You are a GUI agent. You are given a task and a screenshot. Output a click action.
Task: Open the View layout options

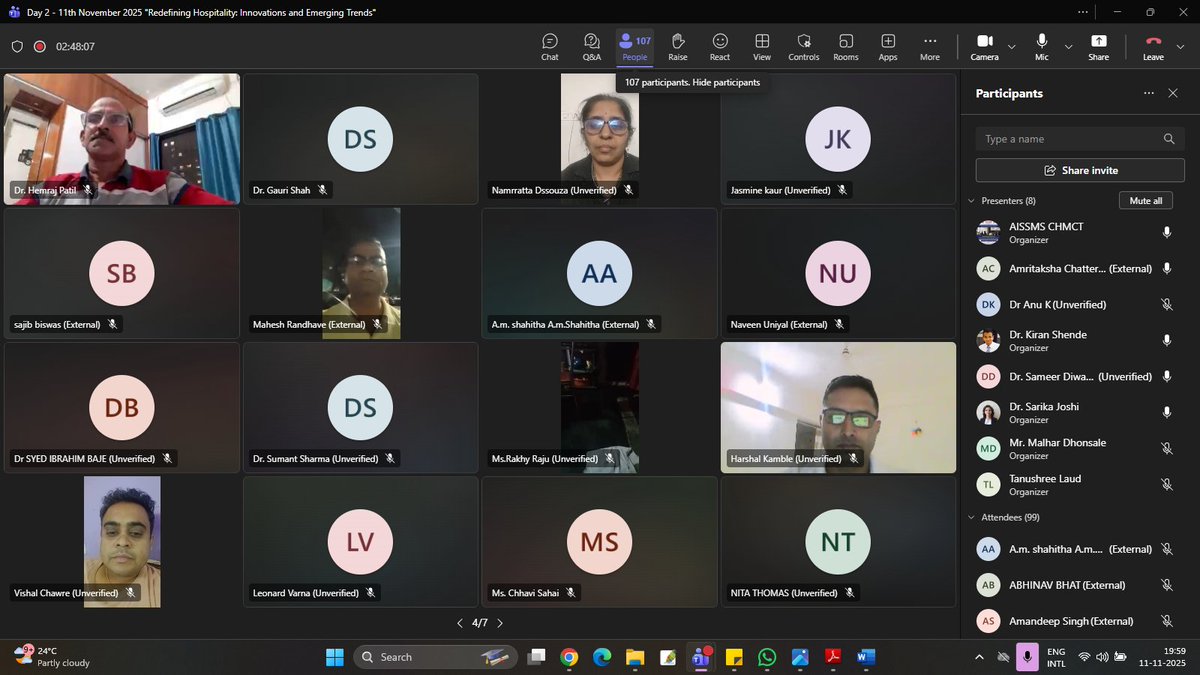[762, 47]
